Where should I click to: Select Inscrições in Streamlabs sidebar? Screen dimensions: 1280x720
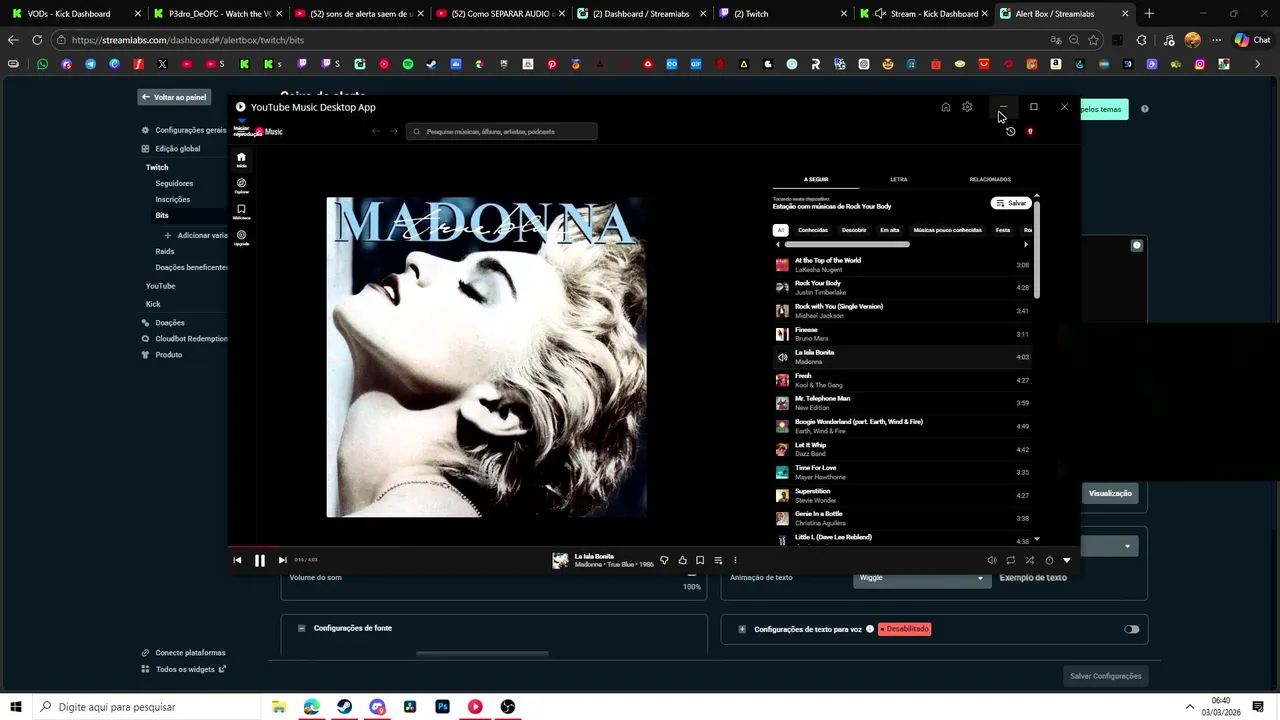[173, 199]
